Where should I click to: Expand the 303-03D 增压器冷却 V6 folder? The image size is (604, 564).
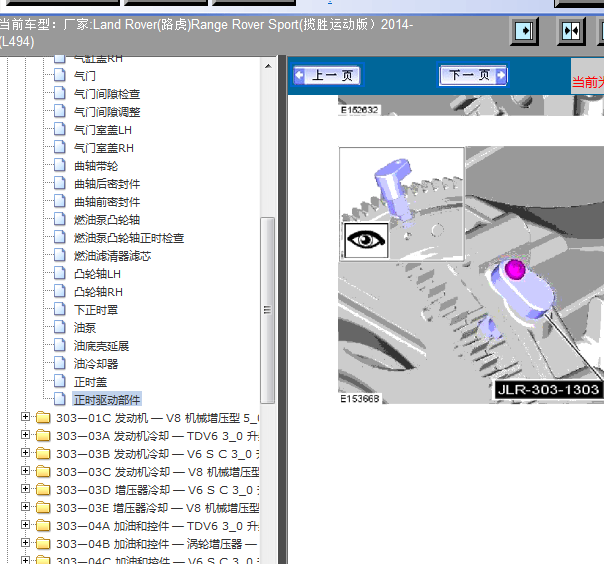click(25, 489)
